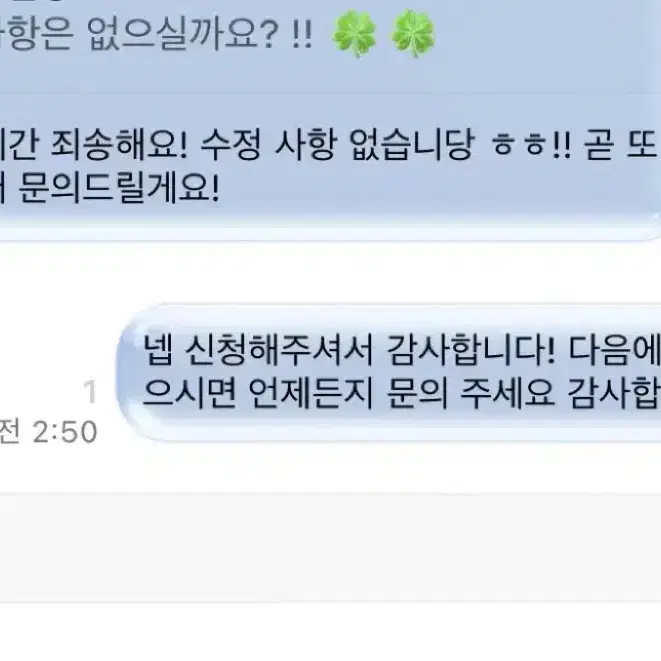Click the 죄송해요! text in the received message

119,145
